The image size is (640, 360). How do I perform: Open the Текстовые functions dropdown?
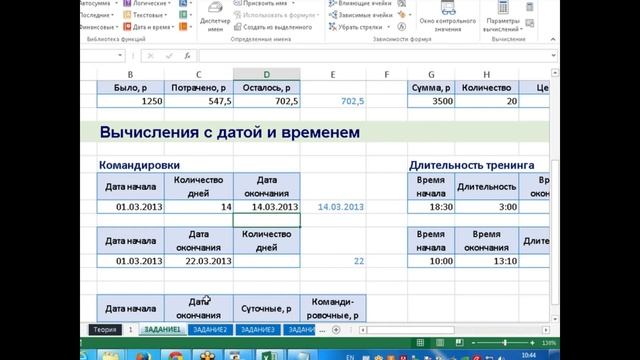coord(146,15)
